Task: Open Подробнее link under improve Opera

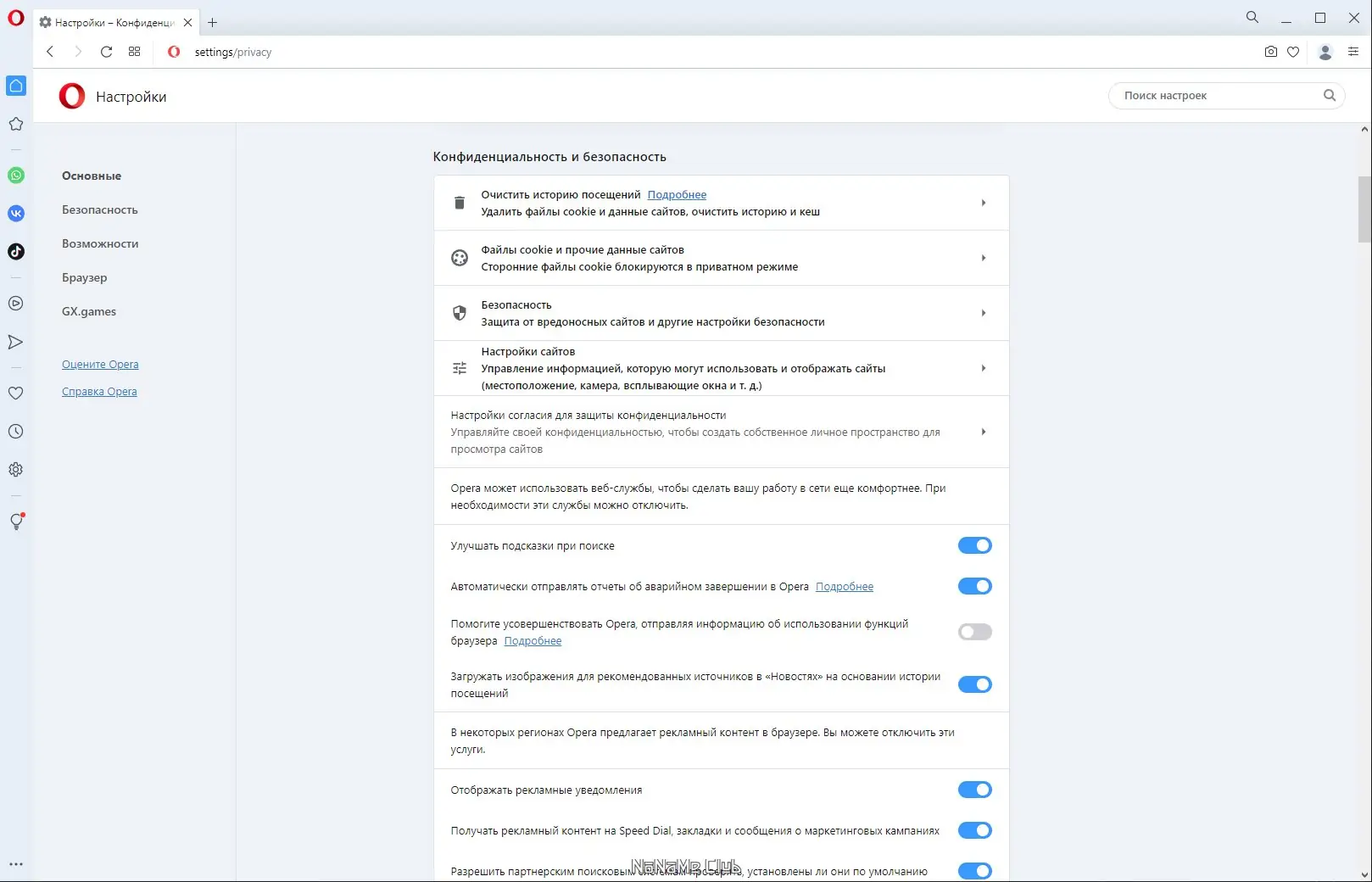Action: (533, 641)
